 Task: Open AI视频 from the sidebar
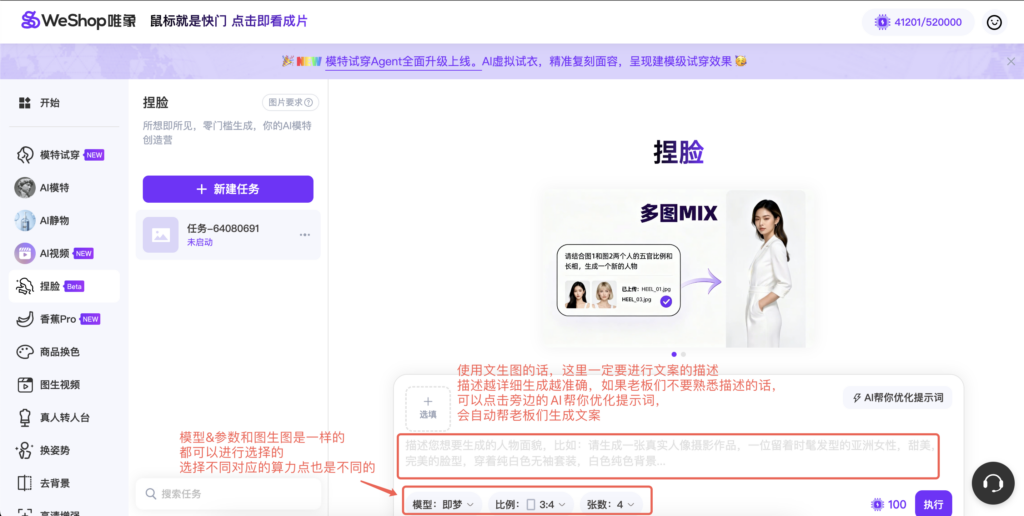[56, 253]
